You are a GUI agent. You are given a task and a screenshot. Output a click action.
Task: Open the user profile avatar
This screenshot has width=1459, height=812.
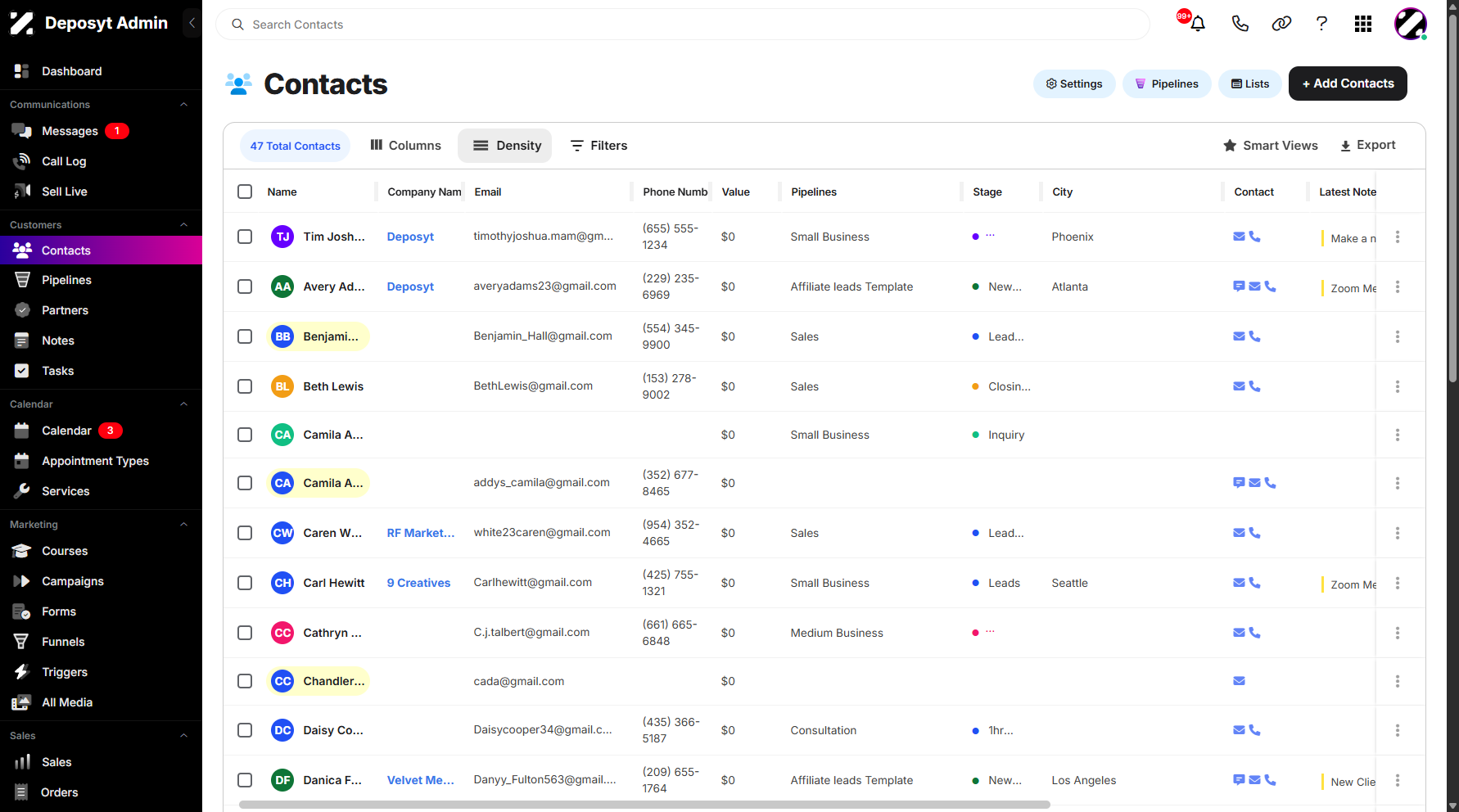point(1411,24)
